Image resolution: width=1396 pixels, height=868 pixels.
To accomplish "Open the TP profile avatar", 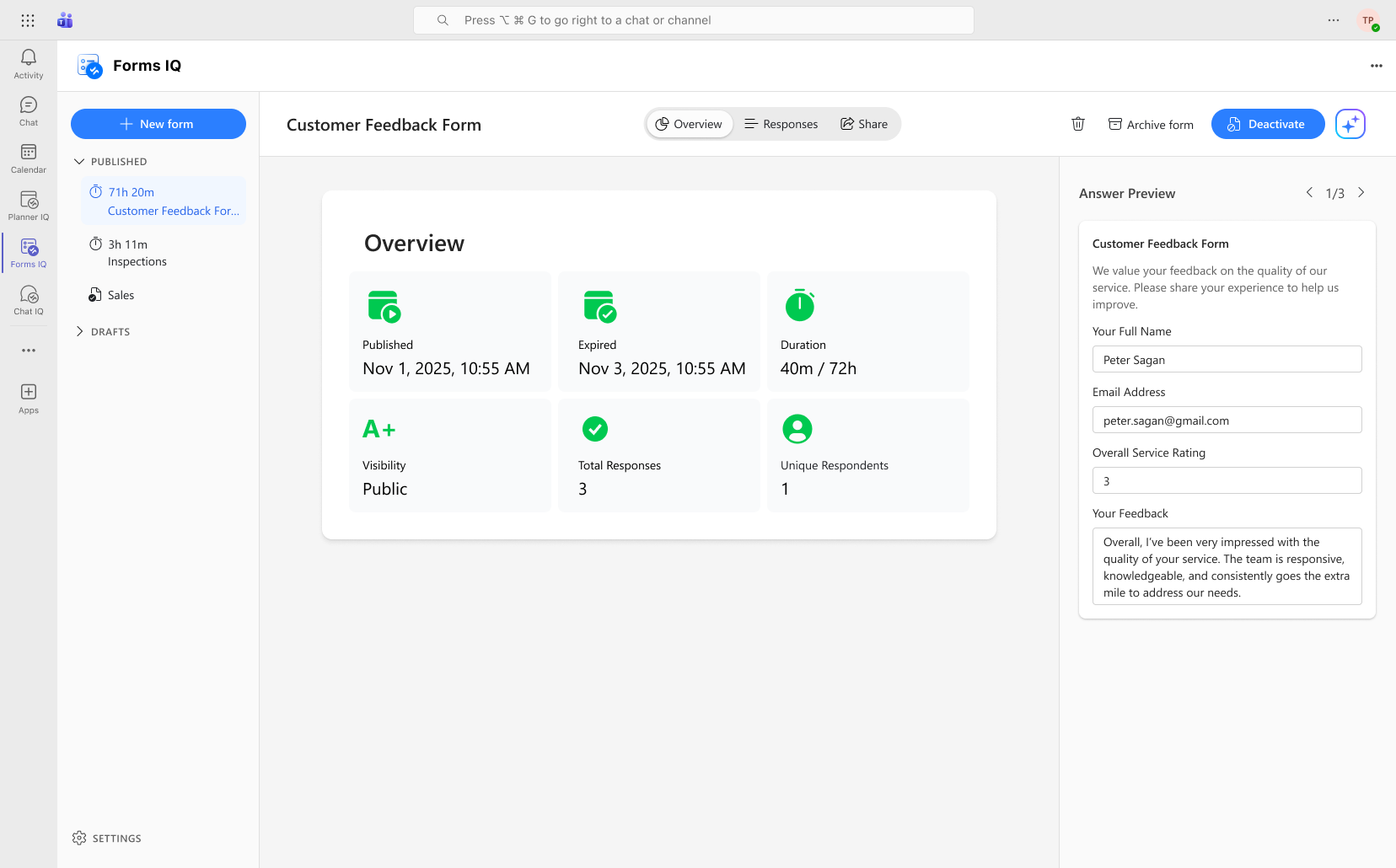I will 1368,20.
